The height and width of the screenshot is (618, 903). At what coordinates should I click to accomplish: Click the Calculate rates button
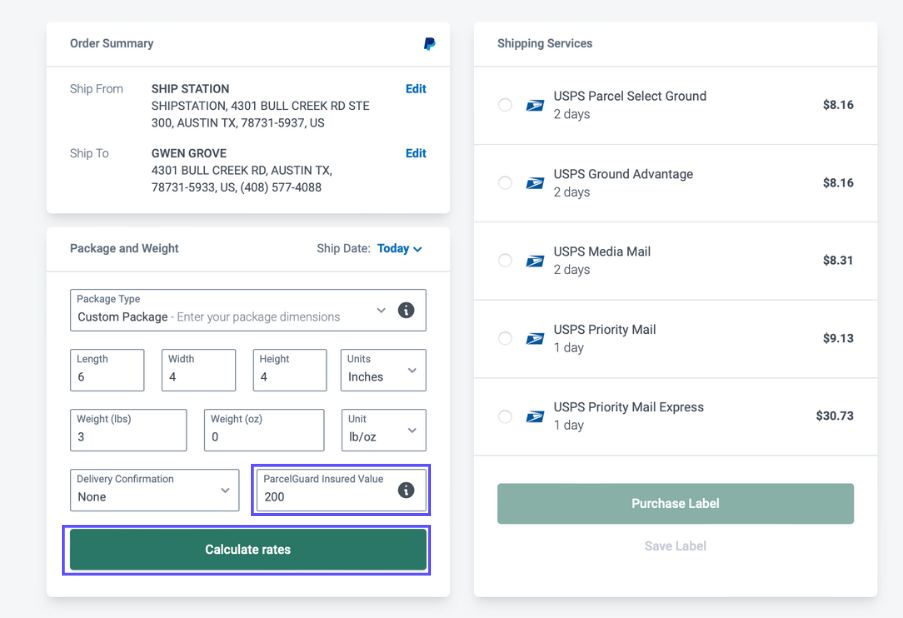(x=248, y=549)
